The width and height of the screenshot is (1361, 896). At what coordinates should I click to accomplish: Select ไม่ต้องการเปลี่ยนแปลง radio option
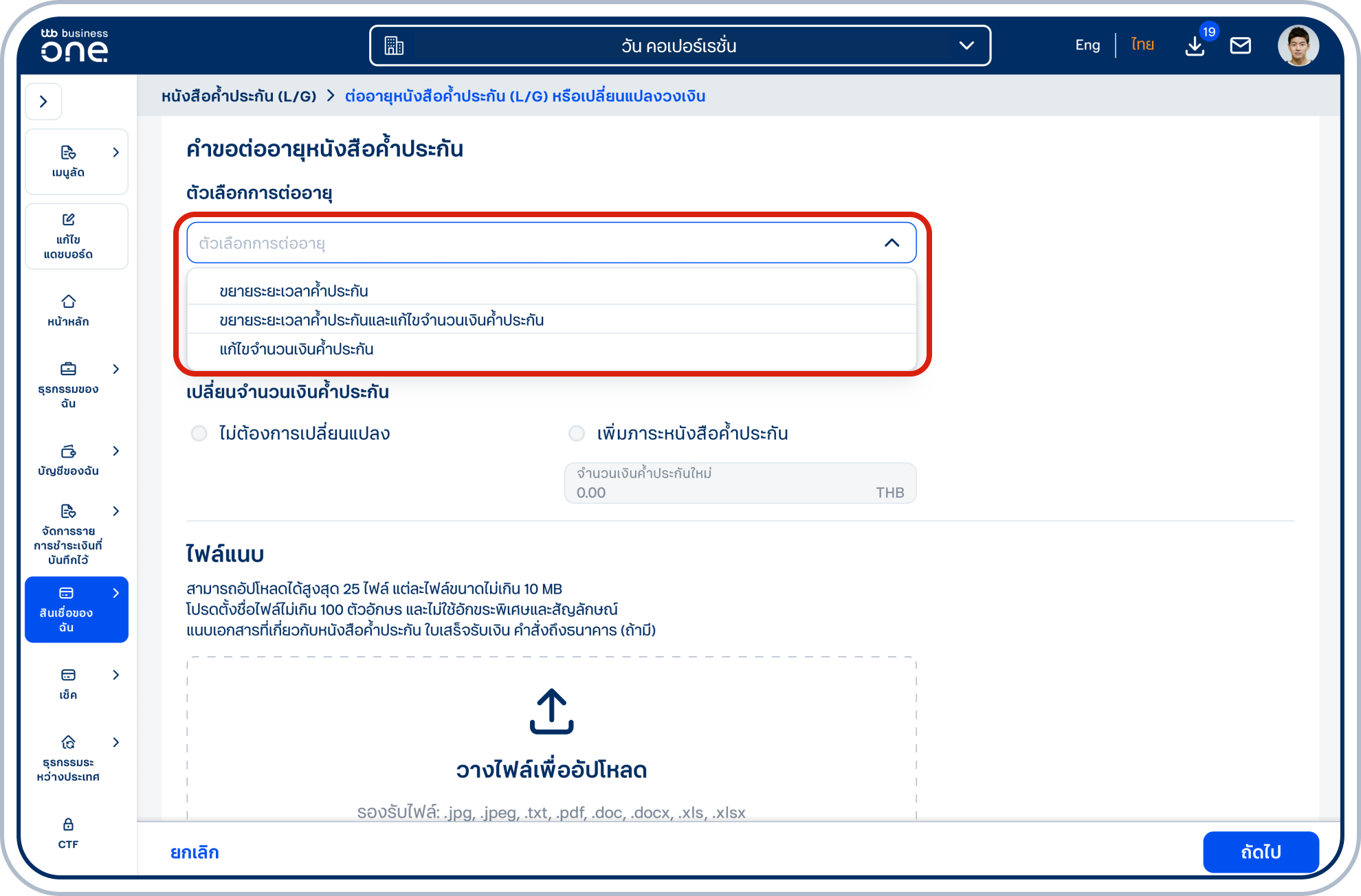coord(199,434)
